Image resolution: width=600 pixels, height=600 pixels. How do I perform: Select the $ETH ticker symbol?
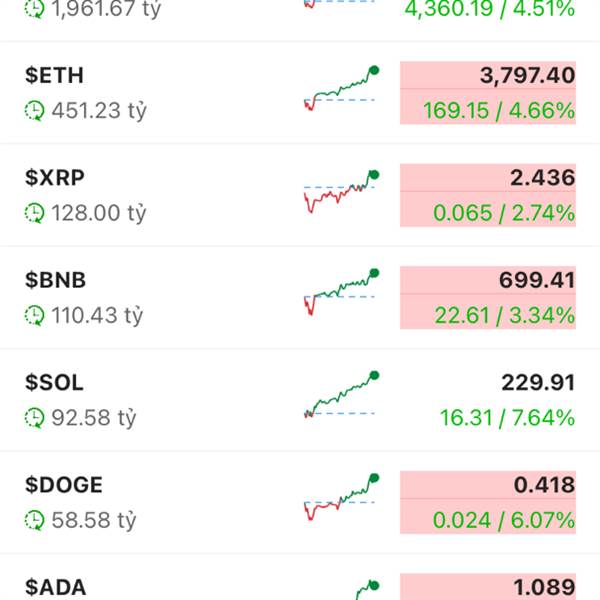click(54, 75)
